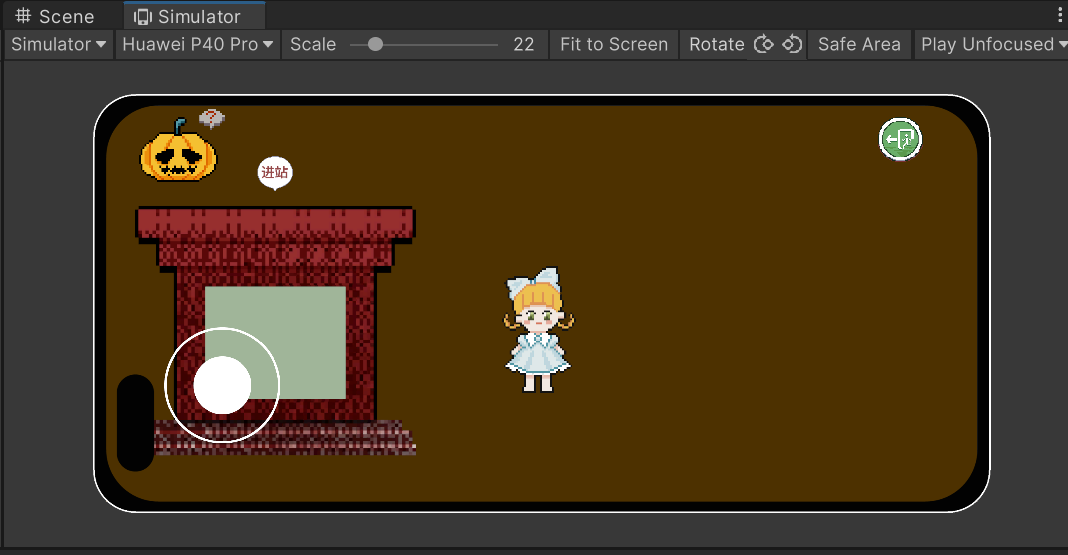Open the Simulator view mode dropdown

(x=59, y=44)
